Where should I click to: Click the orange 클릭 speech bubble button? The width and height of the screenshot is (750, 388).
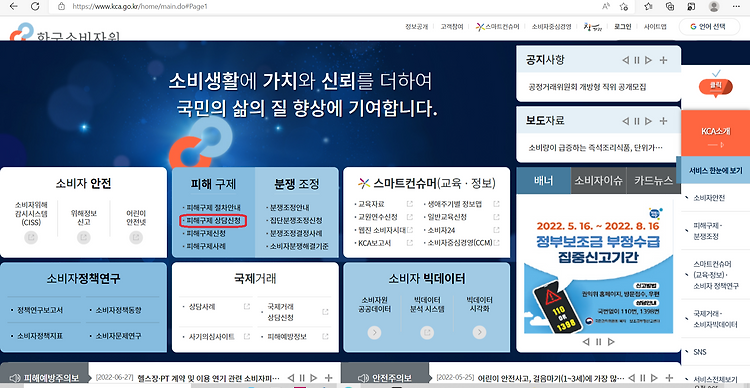coord(716,86)
